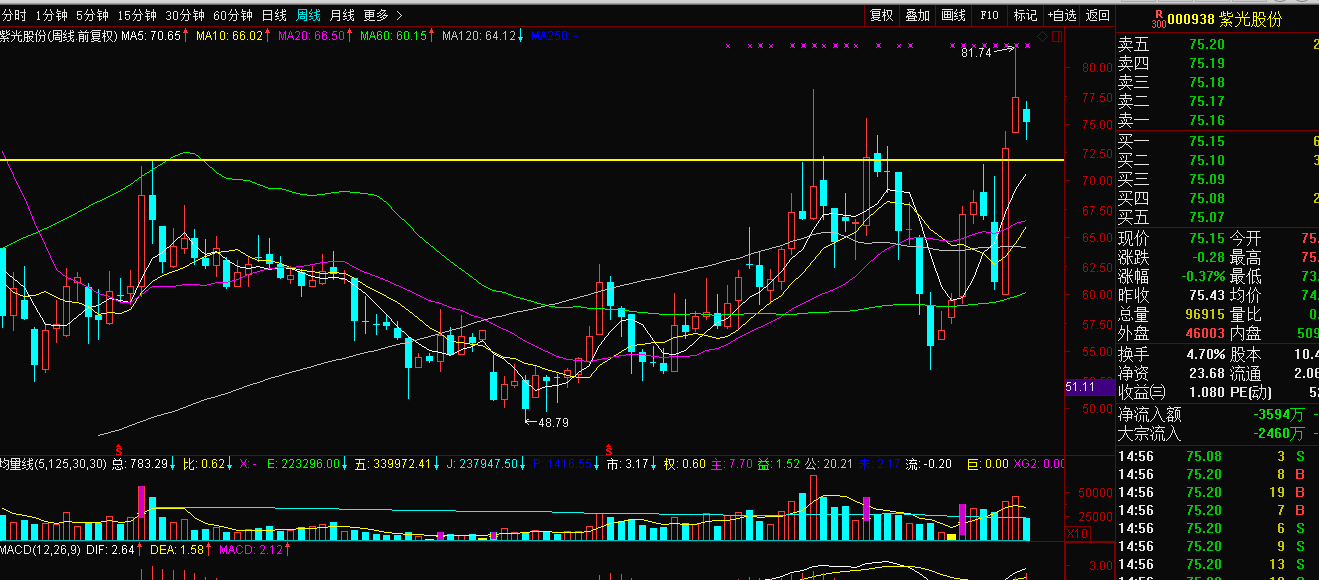The height and width of the screenshot is (580, 1319).
Task: Click the 昨收 value 75.43
Action: pyautogui.click(x=1206, y=295)
